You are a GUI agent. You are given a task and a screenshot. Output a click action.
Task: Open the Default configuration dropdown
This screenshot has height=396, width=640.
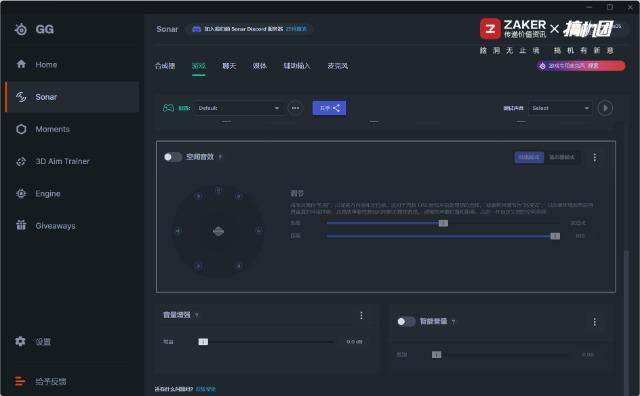click(x=238, y=108)
